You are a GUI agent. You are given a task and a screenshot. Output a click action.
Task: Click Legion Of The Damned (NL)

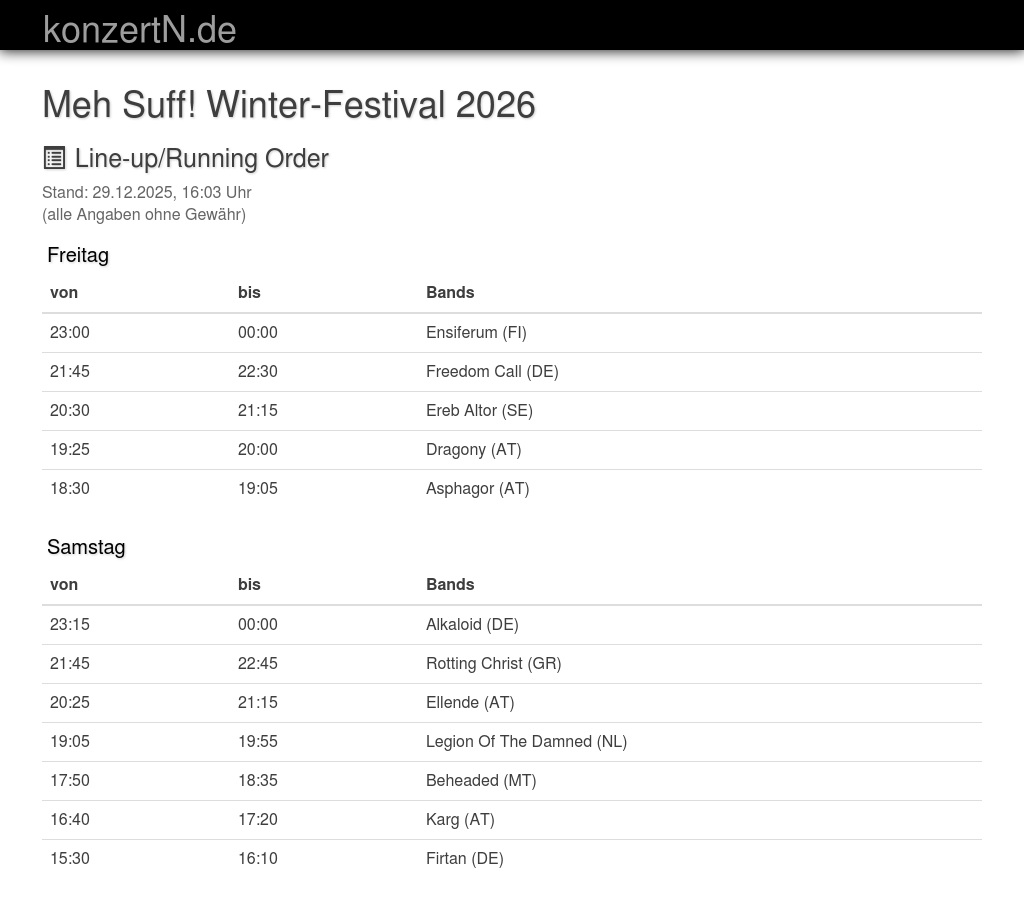coord(526,742)
